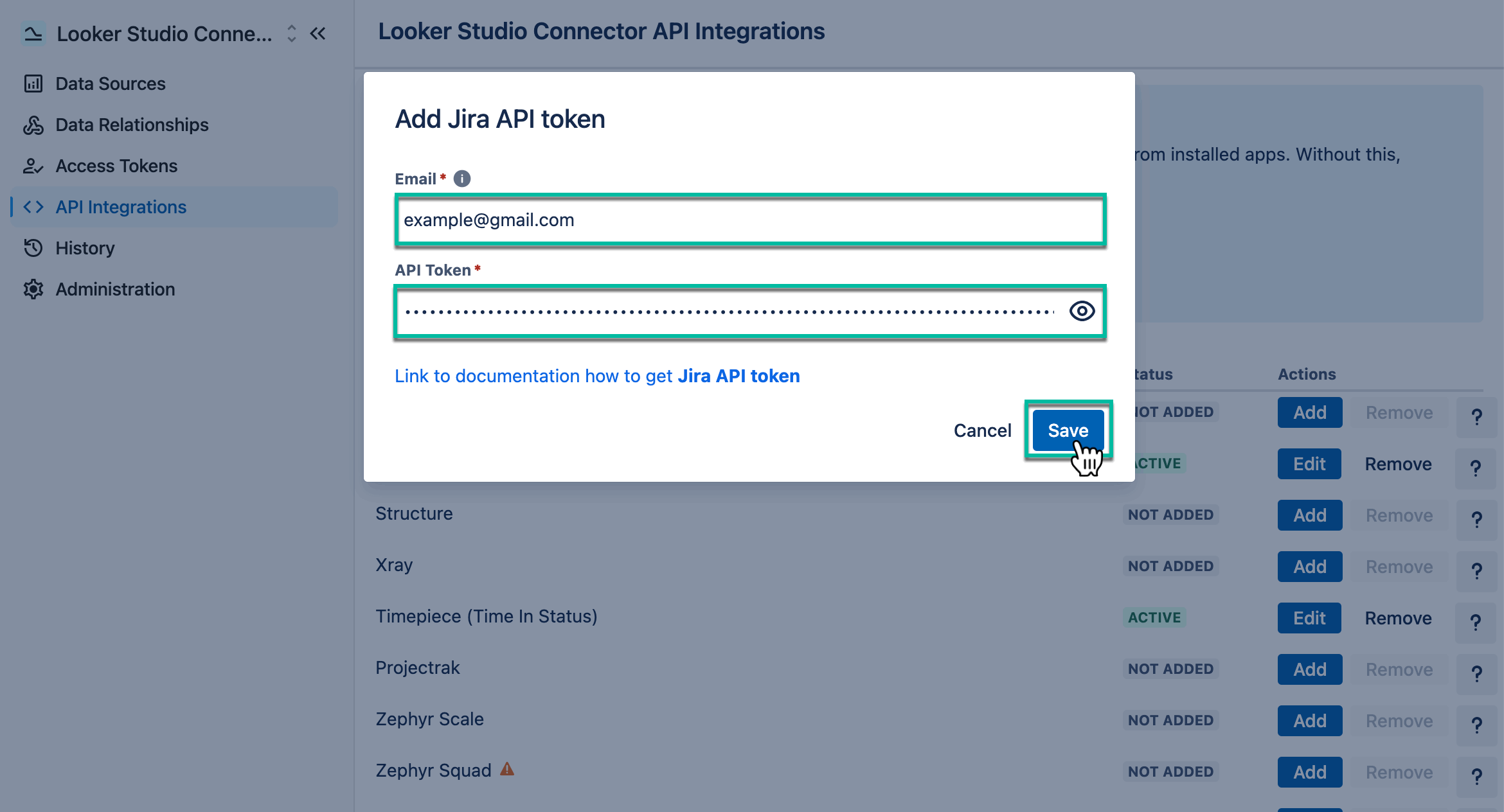The width and height of the screenshot is (1504, 812).
Task: Collapse the sidebar with the double chevron
Action: 318,33
